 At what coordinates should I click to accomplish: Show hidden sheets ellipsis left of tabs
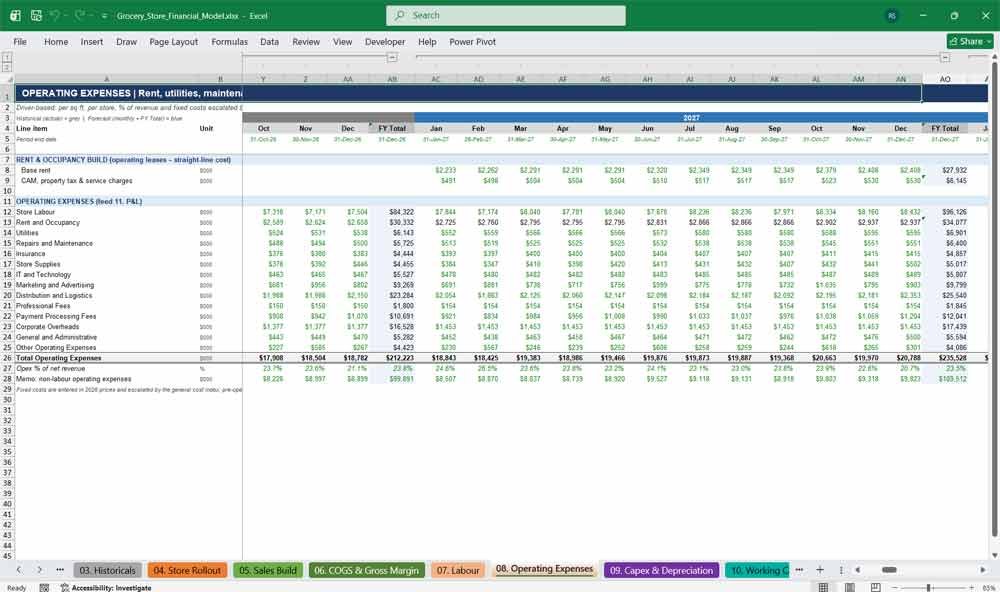60,570
